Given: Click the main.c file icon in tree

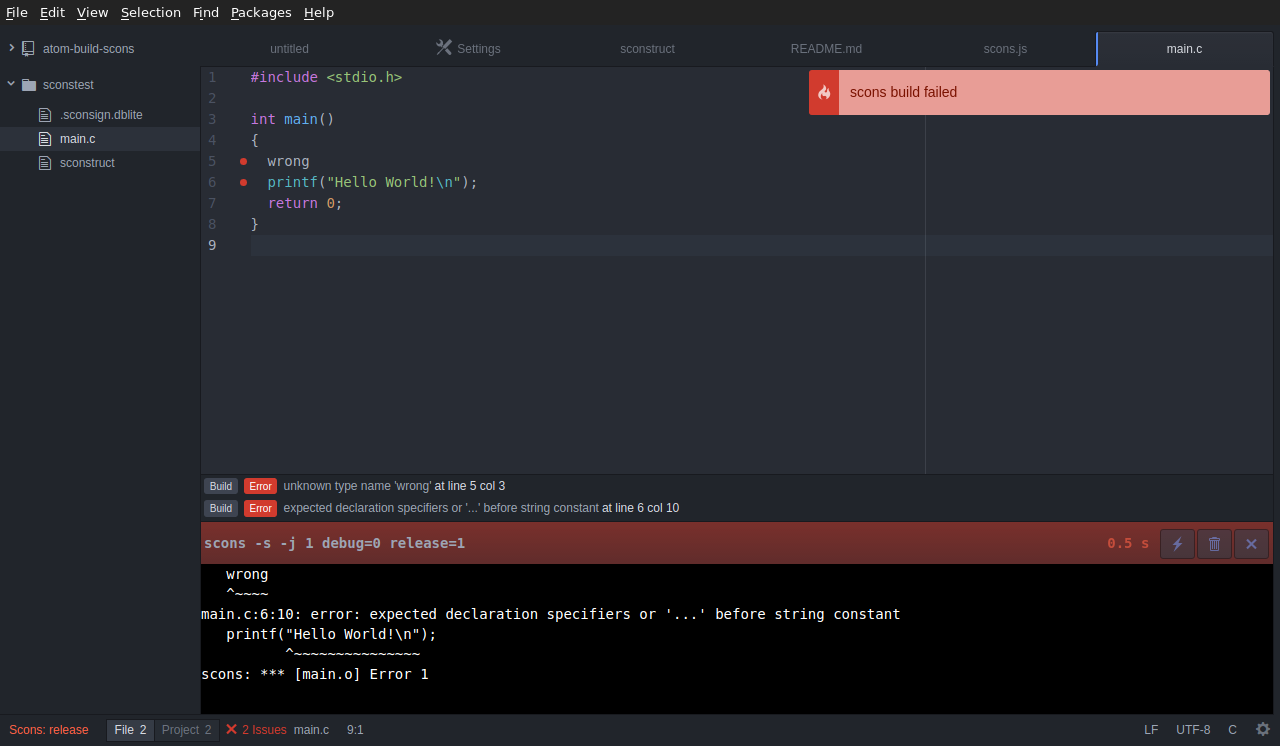Looking at the screenshot, I should pyautogui.click(x=44, y=139).
